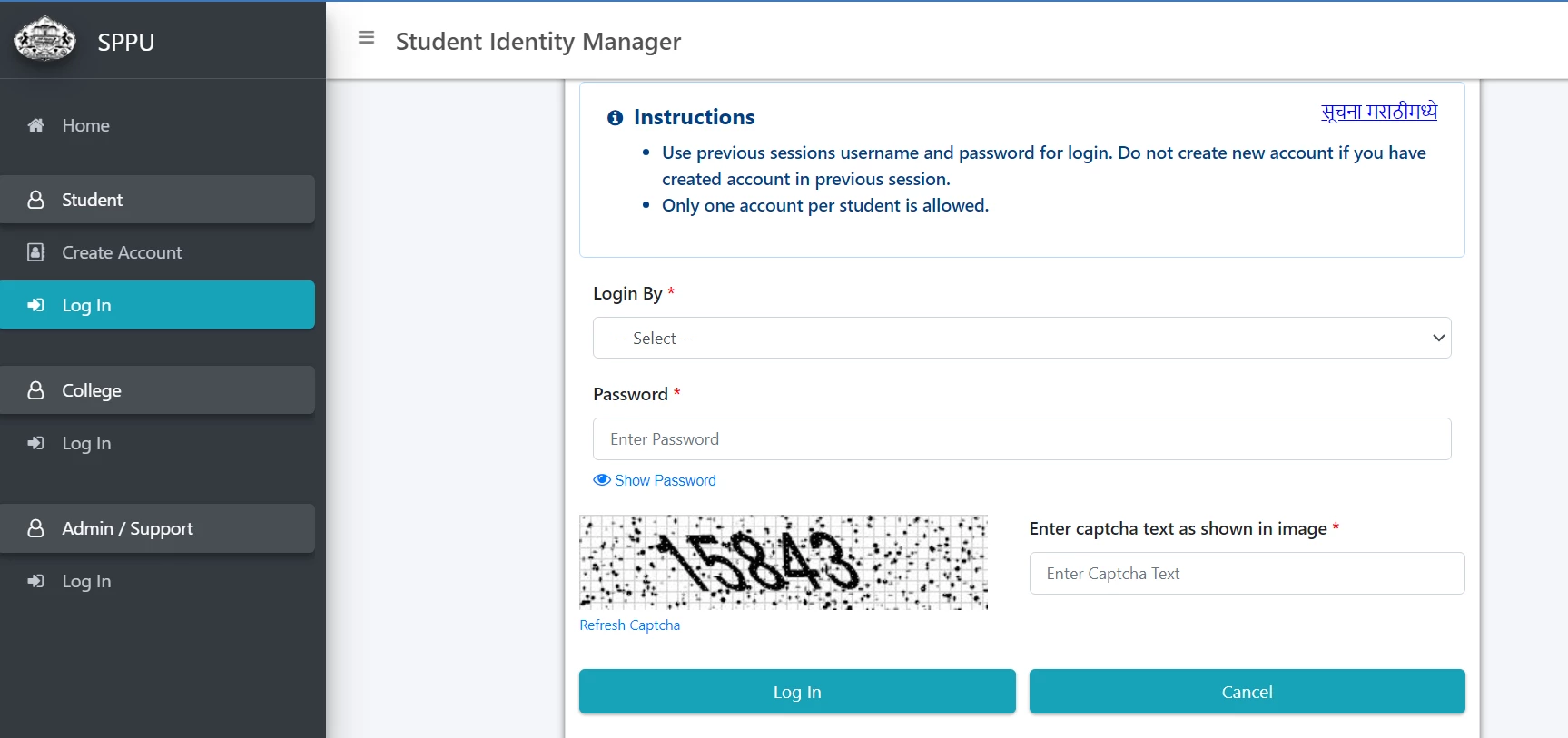Click the SPPU university logo emblem
The width and height of the screenshot is (1568, 738).
(44, 39)
